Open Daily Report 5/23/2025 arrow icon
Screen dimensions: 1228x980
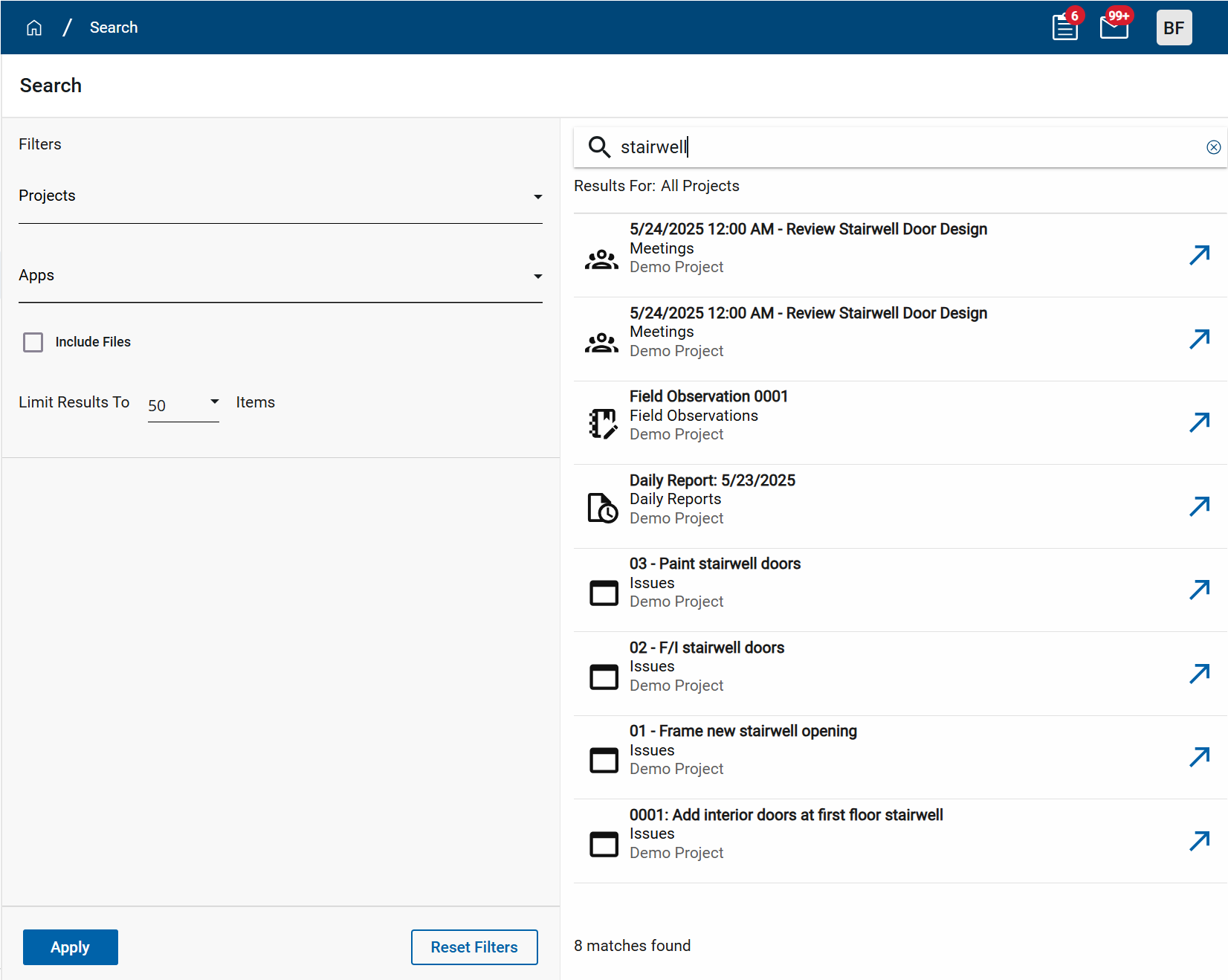pyautogui.click(x=1199, y=506)
